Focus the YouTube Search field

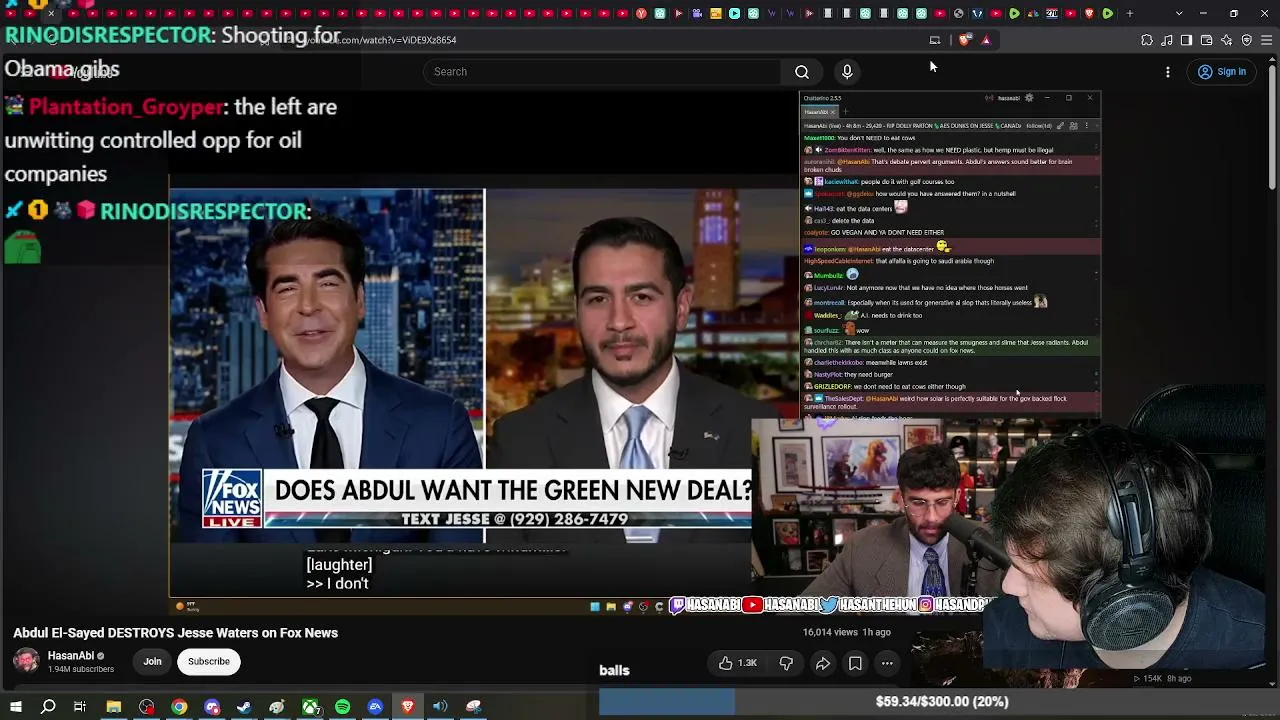click(x=603, y=72)
